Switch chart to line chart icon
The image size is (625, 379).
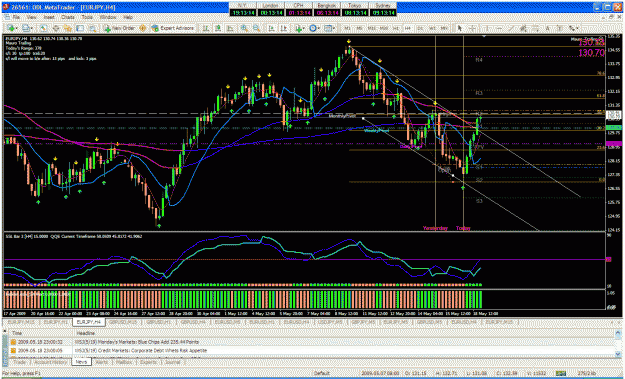[230, 28]
